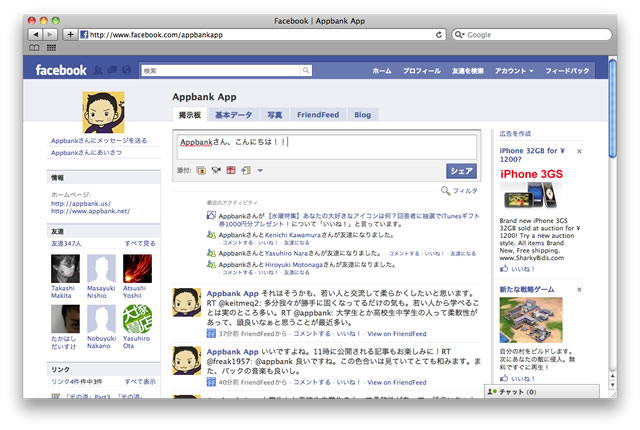The width and height of the screenshot is (640, 430).
Task: Attach a video using the camera icon
Action: click(x=216, y=171)
